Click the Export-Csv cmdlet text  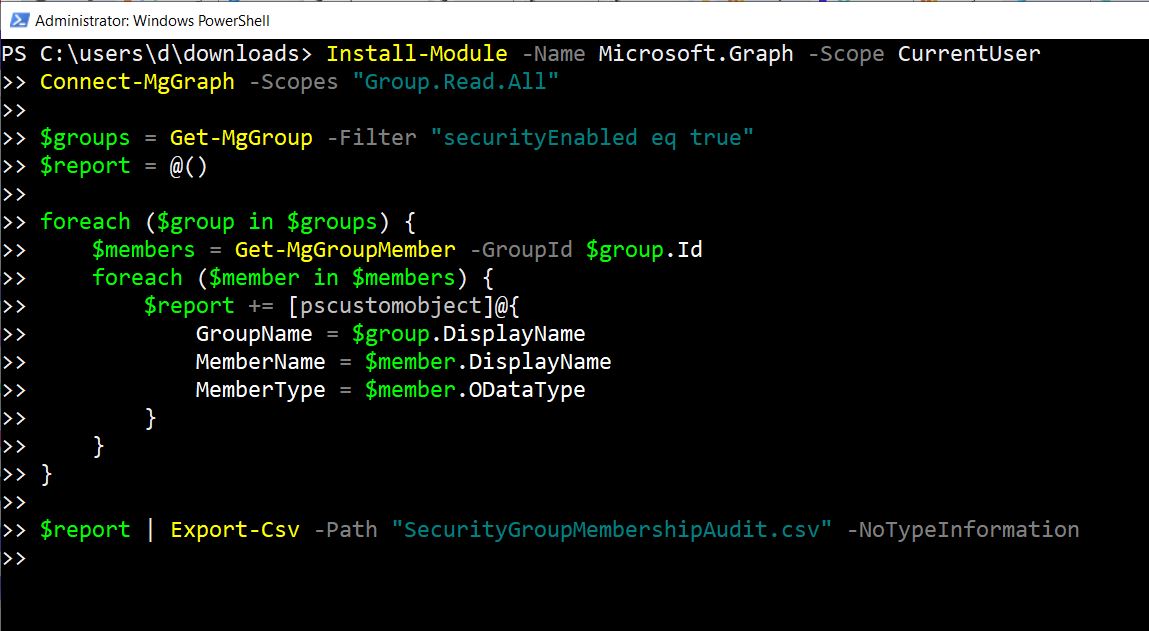tap(235, 529)
